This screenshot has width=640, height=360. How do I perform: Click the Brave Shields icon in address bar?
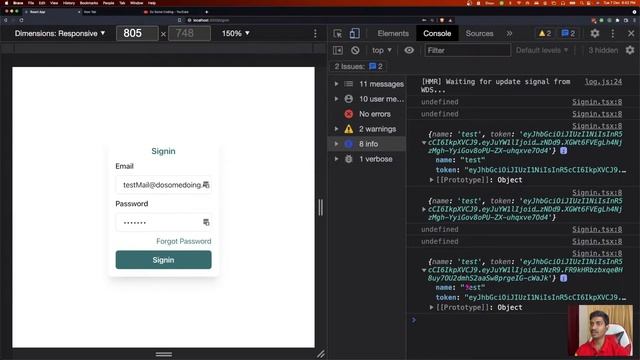442,20
